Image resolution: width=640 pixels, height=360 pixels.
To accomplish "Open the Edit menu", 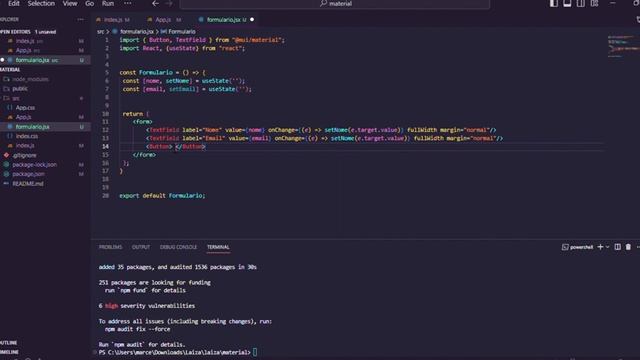I will pyautogui.click(x=14, y=4).
